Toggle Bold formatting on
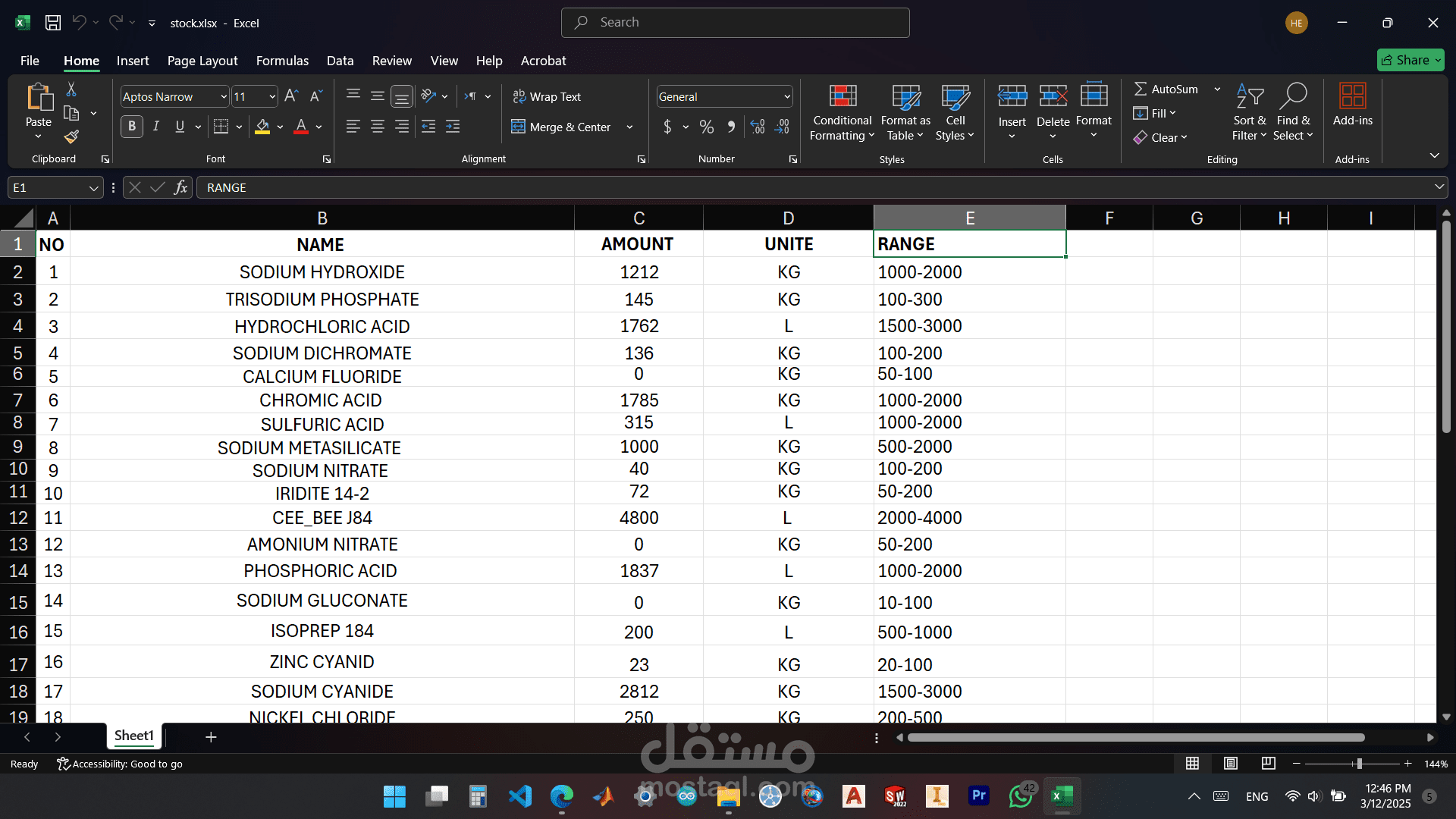Image resolution: width=1456 pixels, height=819 pixels. pyautogui.click(x=132, y=127)
